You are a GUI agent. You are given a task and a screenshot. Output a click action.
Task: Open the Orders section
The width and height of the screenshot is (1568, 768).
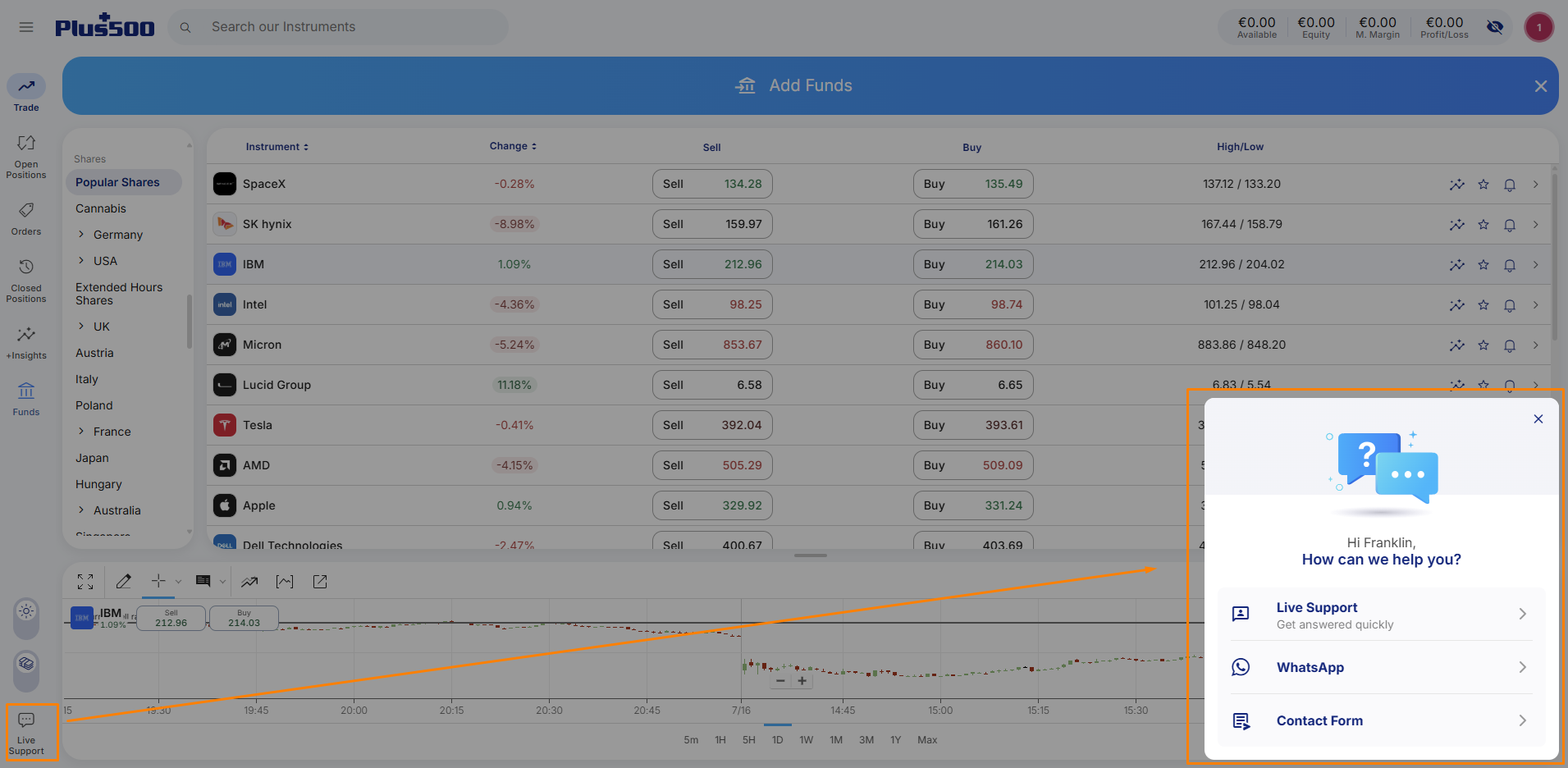26,219
